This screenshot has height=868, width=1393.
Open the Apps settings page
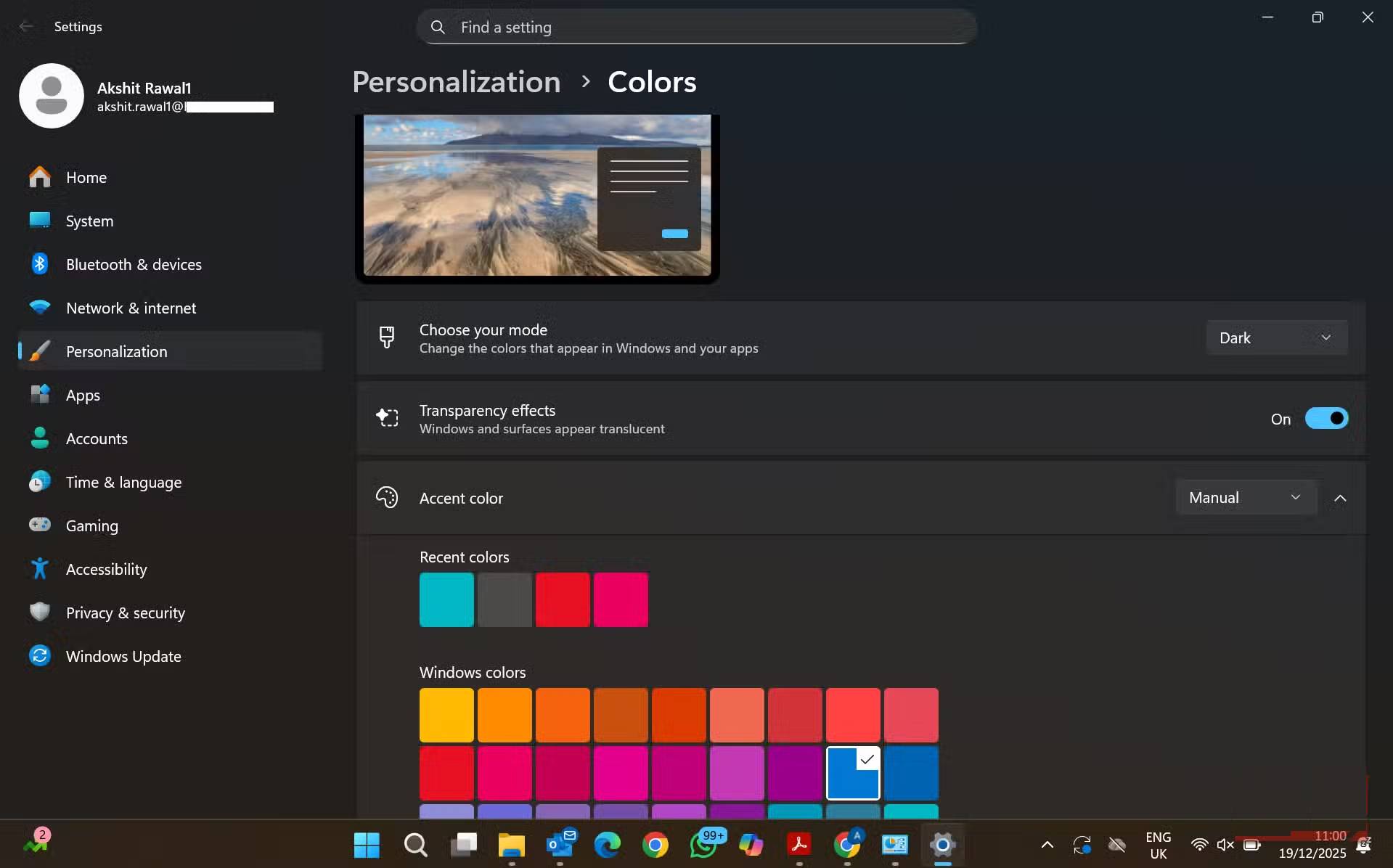[83, 395]
